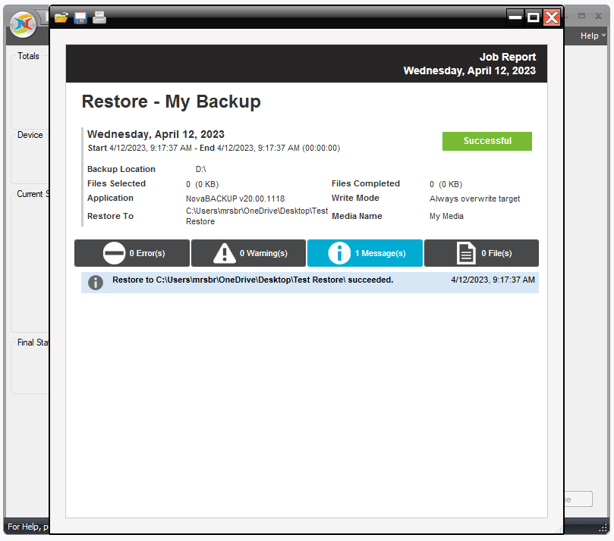Click the Successful status badge
614x541 pixels.
pos(487,141)
